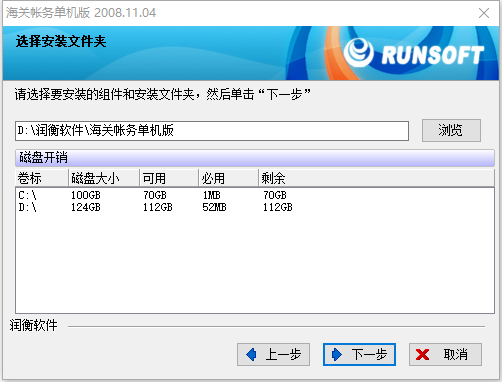This screenshot has height=382, width=502.
Task: Click the 卷标 column header
Action: pos(42,178)
